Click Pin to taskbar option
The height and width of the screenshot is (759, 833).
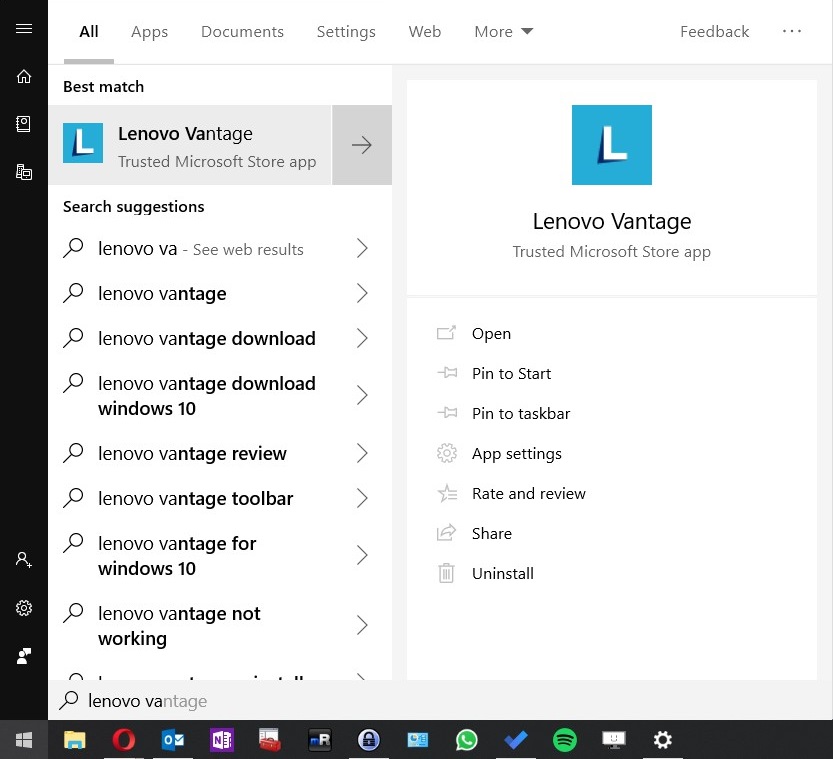[x=520, y=414]
